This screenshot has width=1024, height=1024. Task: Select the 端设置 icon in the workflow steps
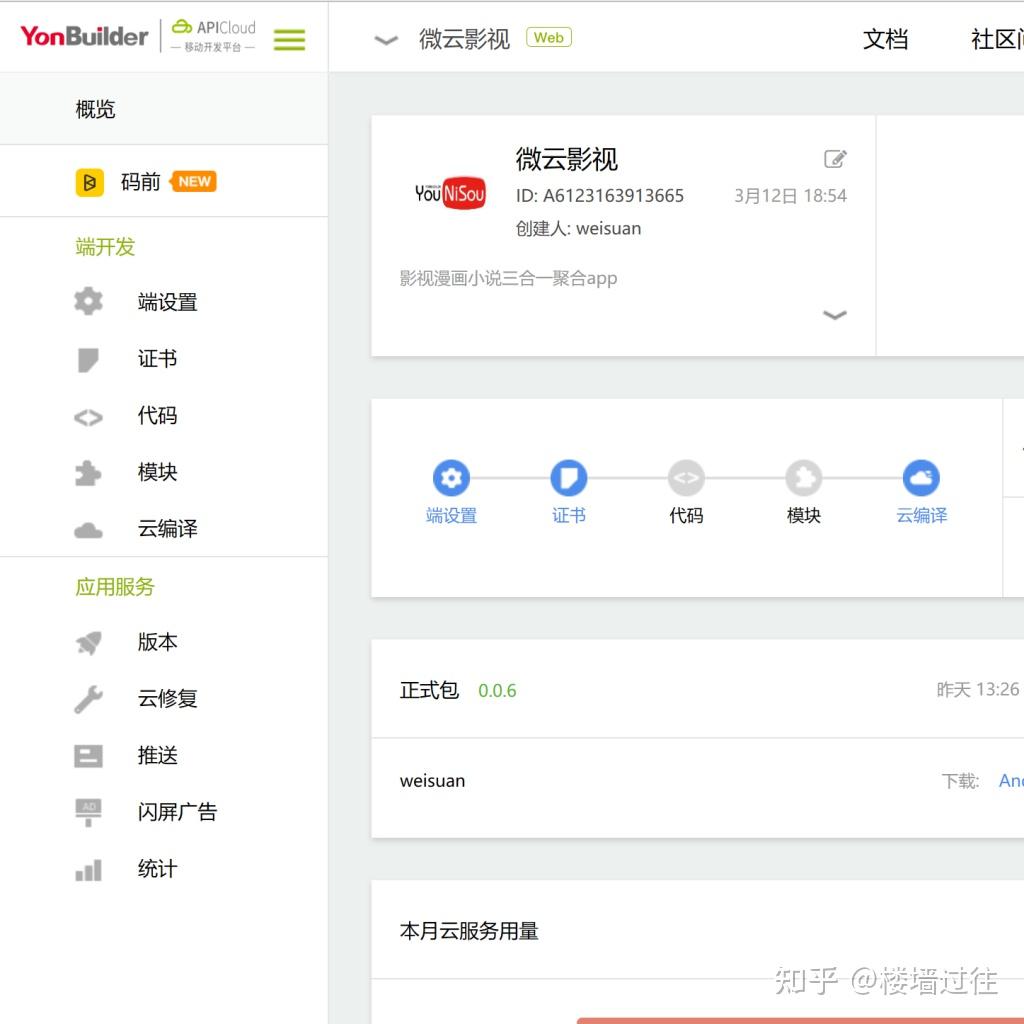451,477
